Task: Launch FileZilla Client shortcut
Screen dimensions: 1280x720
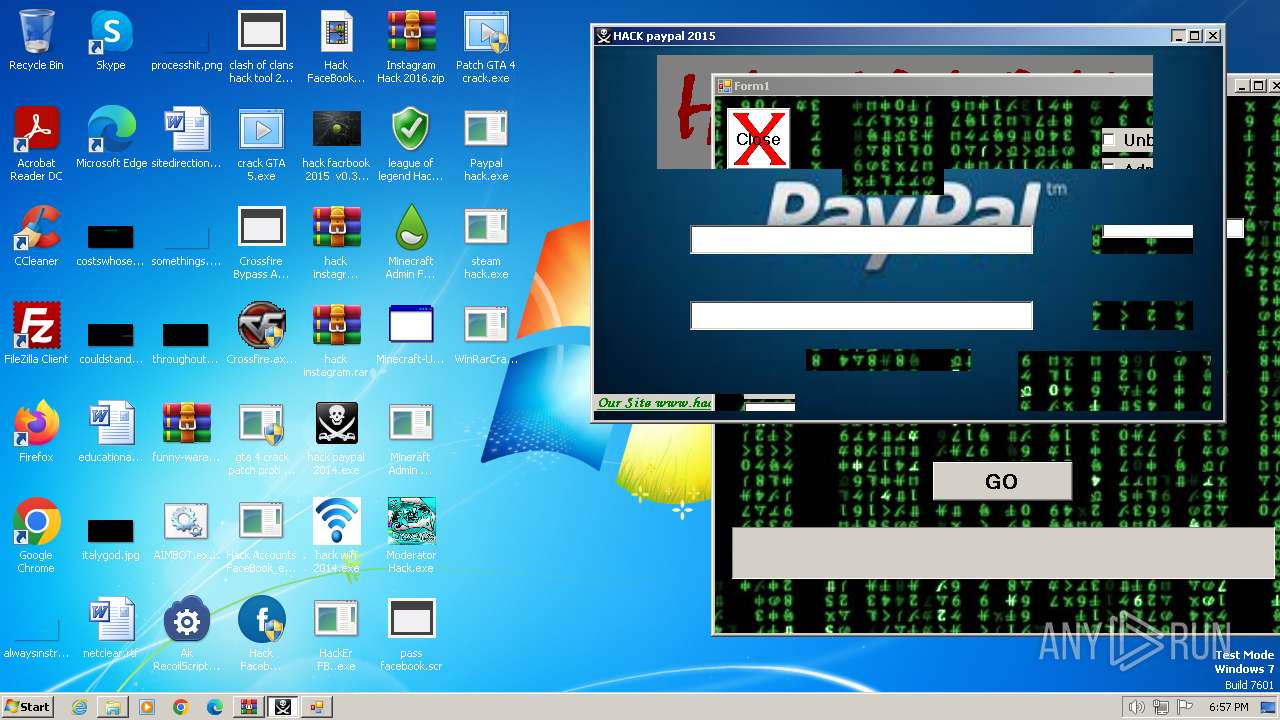Action: 36,334
